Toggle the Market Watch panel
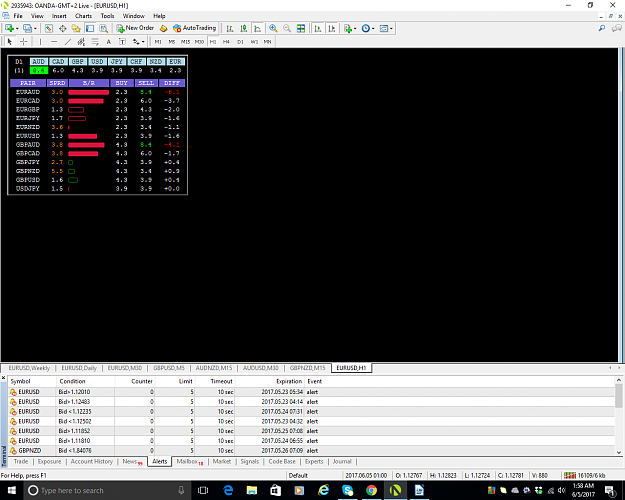 pyautogui.click(x=49, y=28)
